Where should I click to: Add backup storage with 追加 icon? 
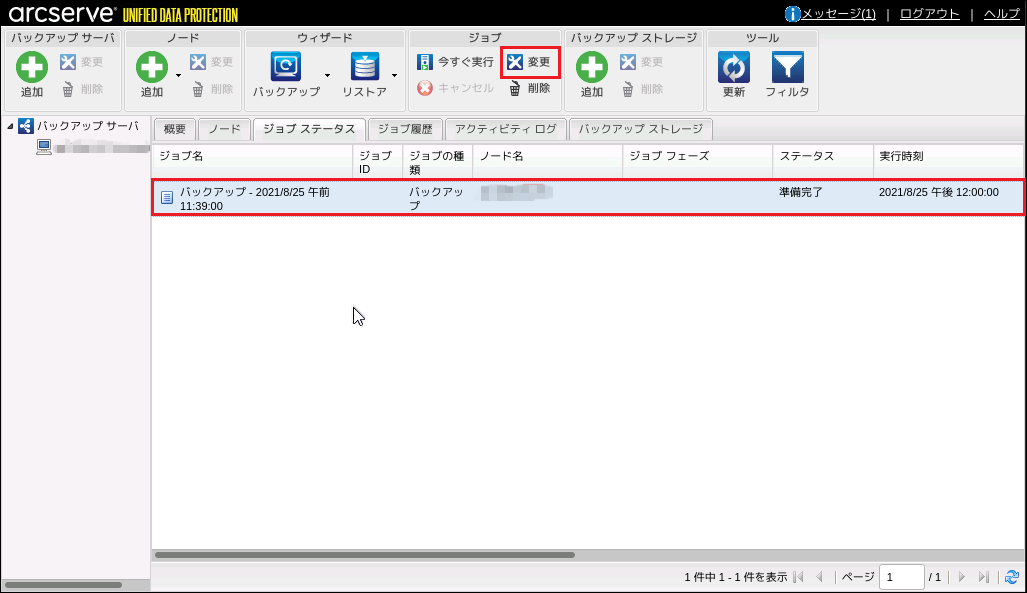(591, 67)
